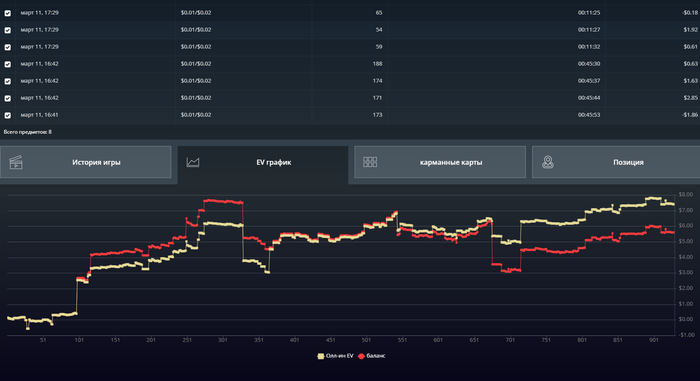Select the result value $1.92
The height and width of the screenshot is (381, 700).
point(691,30)
